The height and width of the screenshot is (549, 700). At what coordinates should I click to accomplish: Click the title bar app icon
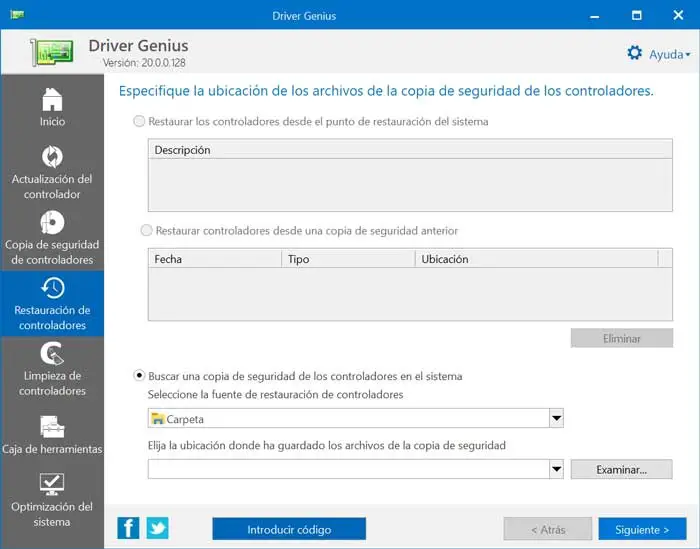tap(17, 15)
